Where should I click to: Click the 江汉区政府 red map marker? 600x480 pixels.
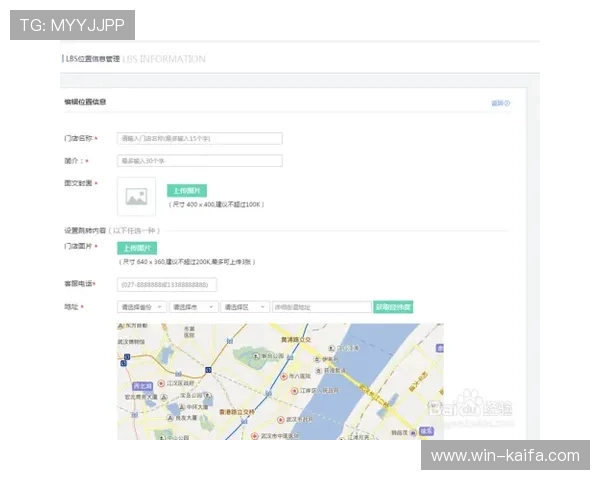(161, 383)
